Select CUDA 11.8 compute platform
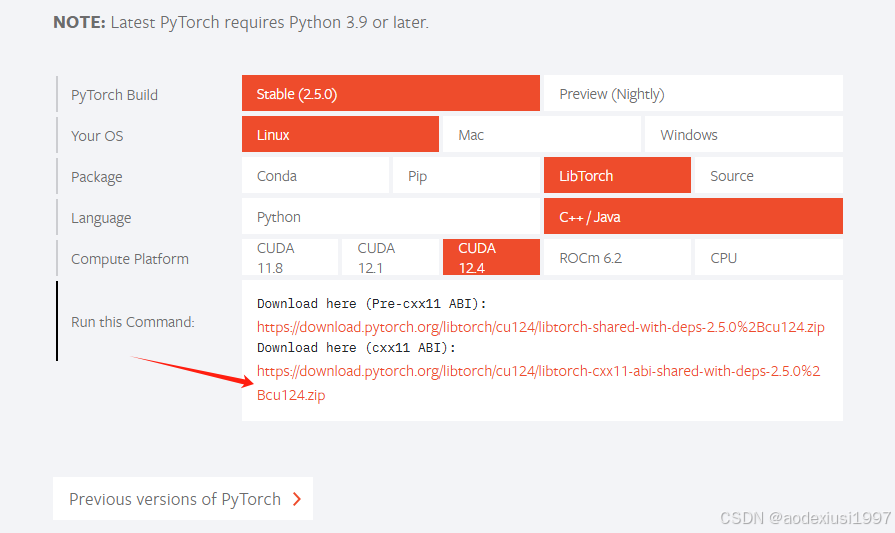The image size is (895, 533). pyautogui.click(x=289, y=257)
